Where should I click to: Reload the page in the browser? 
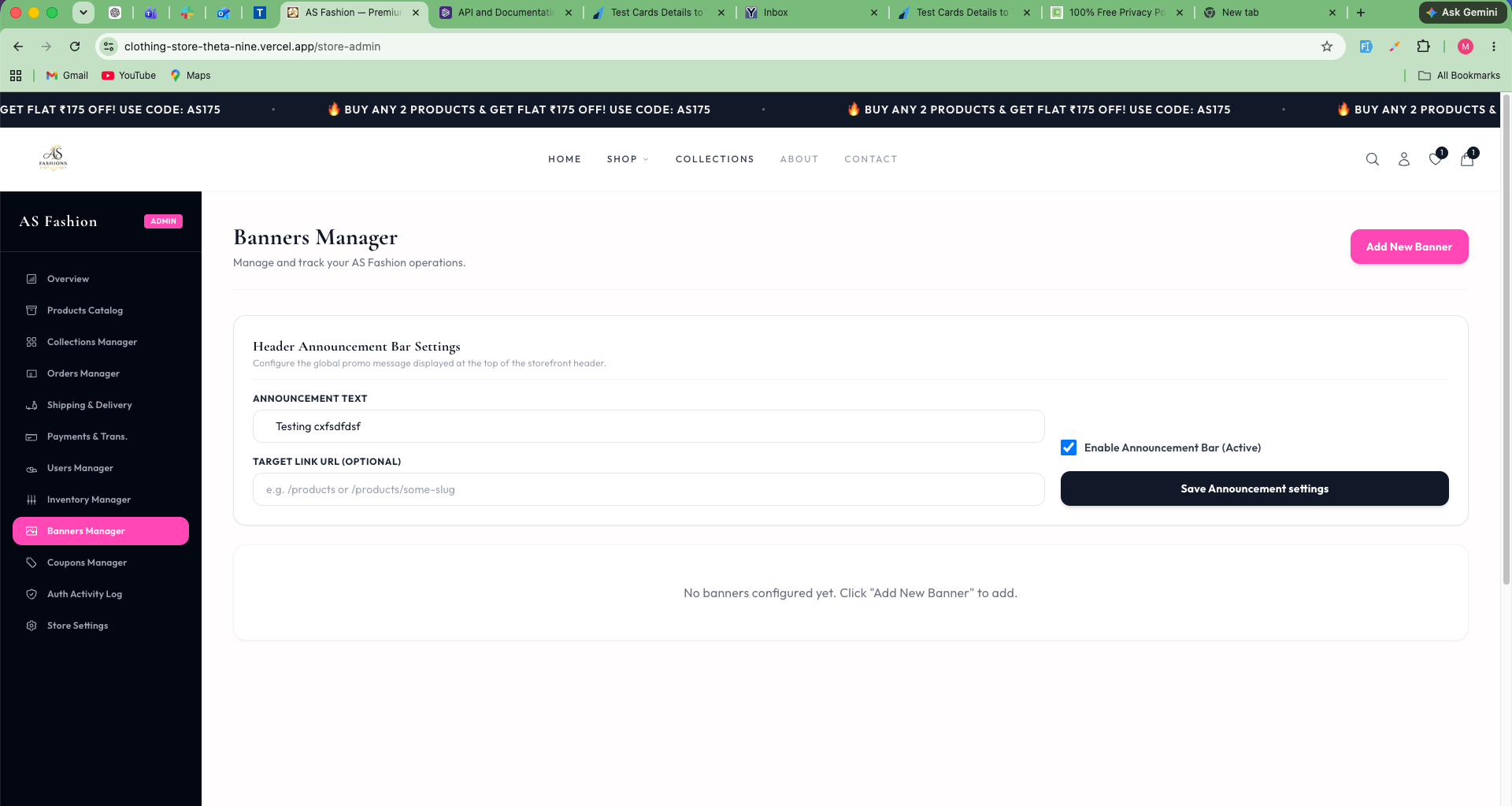click(75, 46)
